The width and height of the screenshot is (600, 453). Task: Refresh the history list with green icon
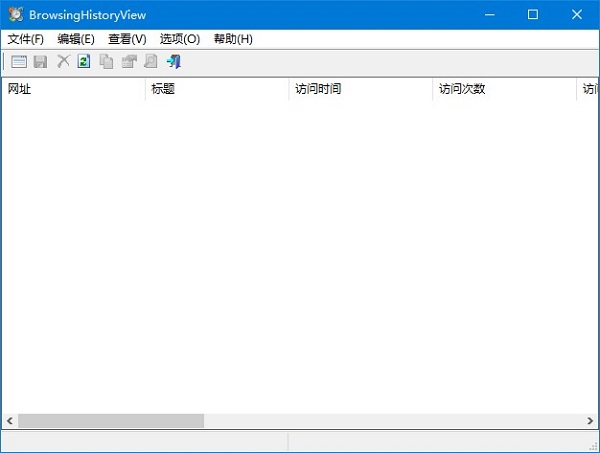tap(84, 61)
